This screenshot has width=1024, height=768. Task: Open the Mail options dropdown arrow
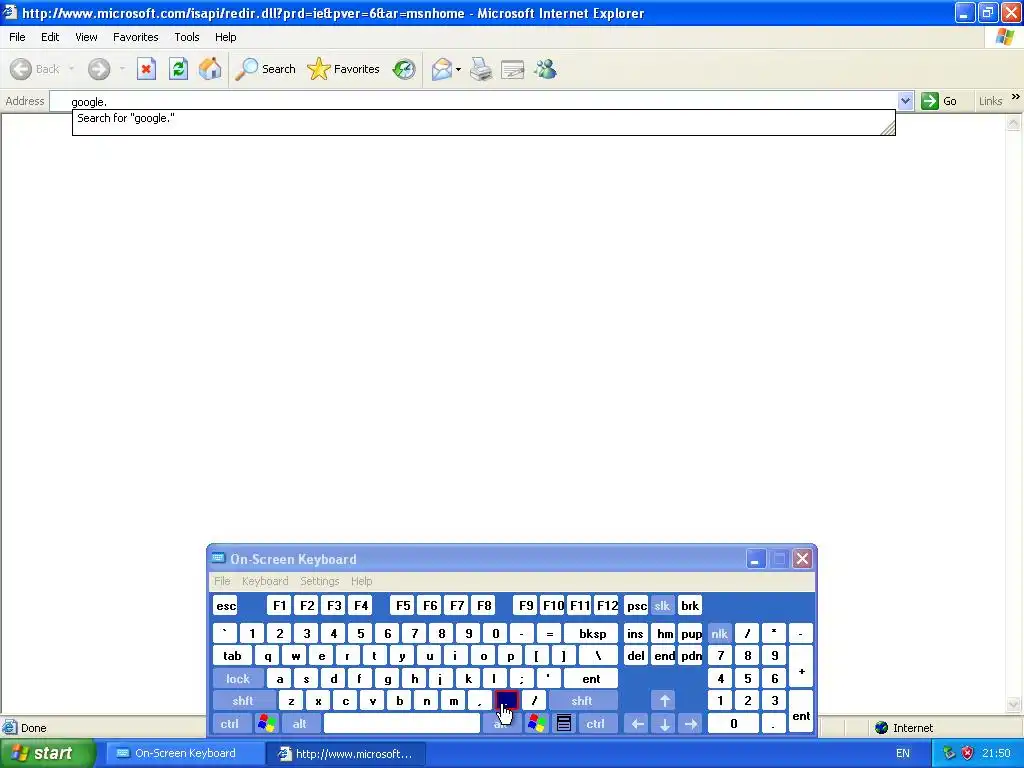click(458, 69)
